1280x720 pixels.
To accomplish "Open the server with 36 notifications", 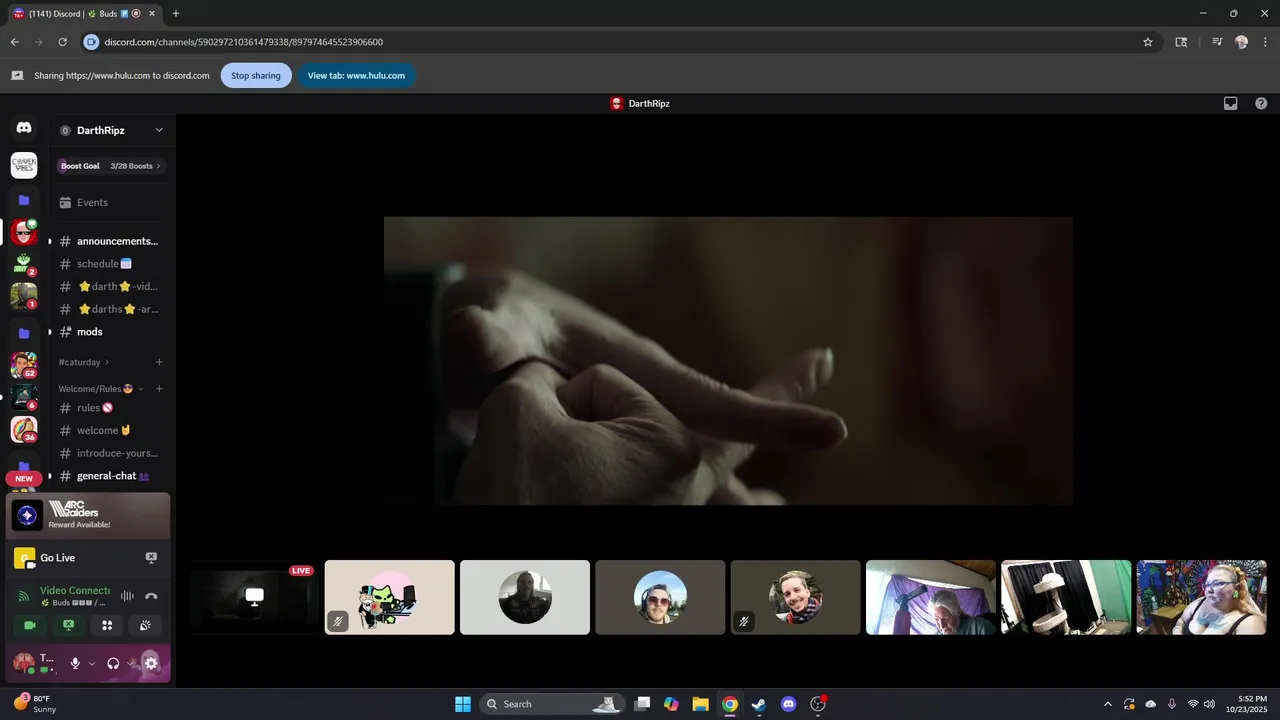I will click(x=24, y=429).
